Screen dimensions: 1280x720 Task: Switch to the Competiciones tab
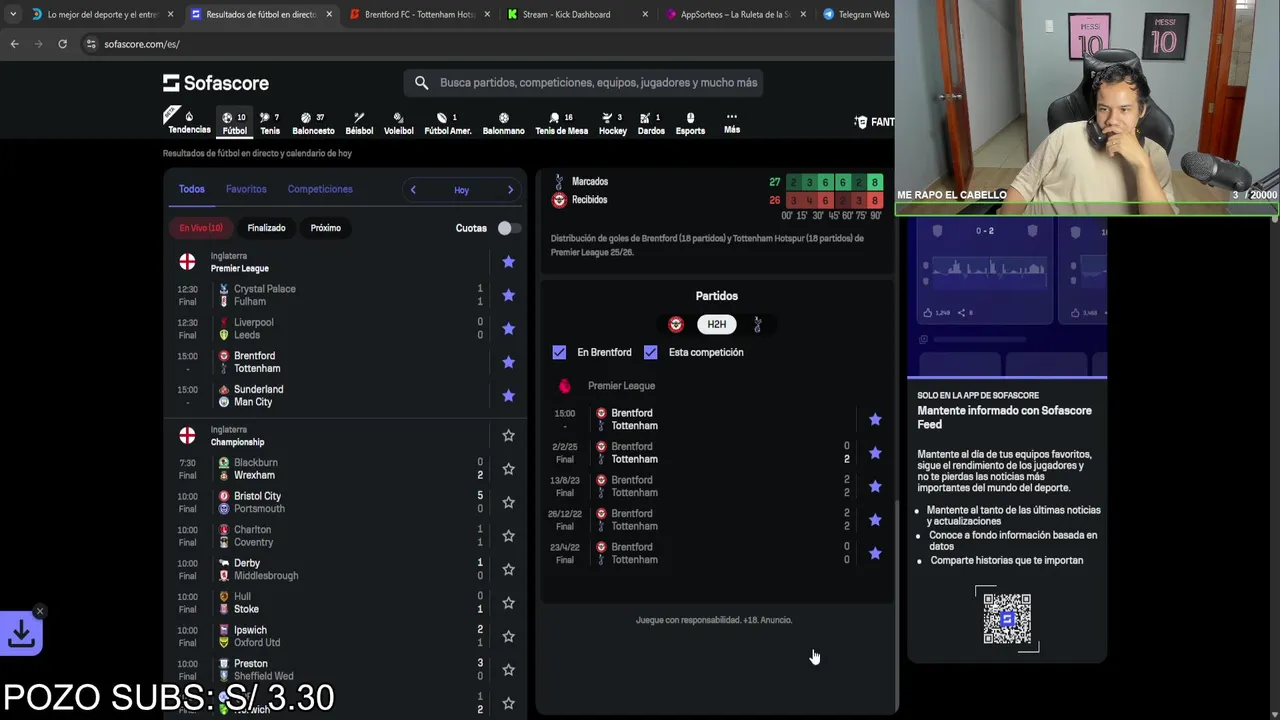tap(320, 189)
